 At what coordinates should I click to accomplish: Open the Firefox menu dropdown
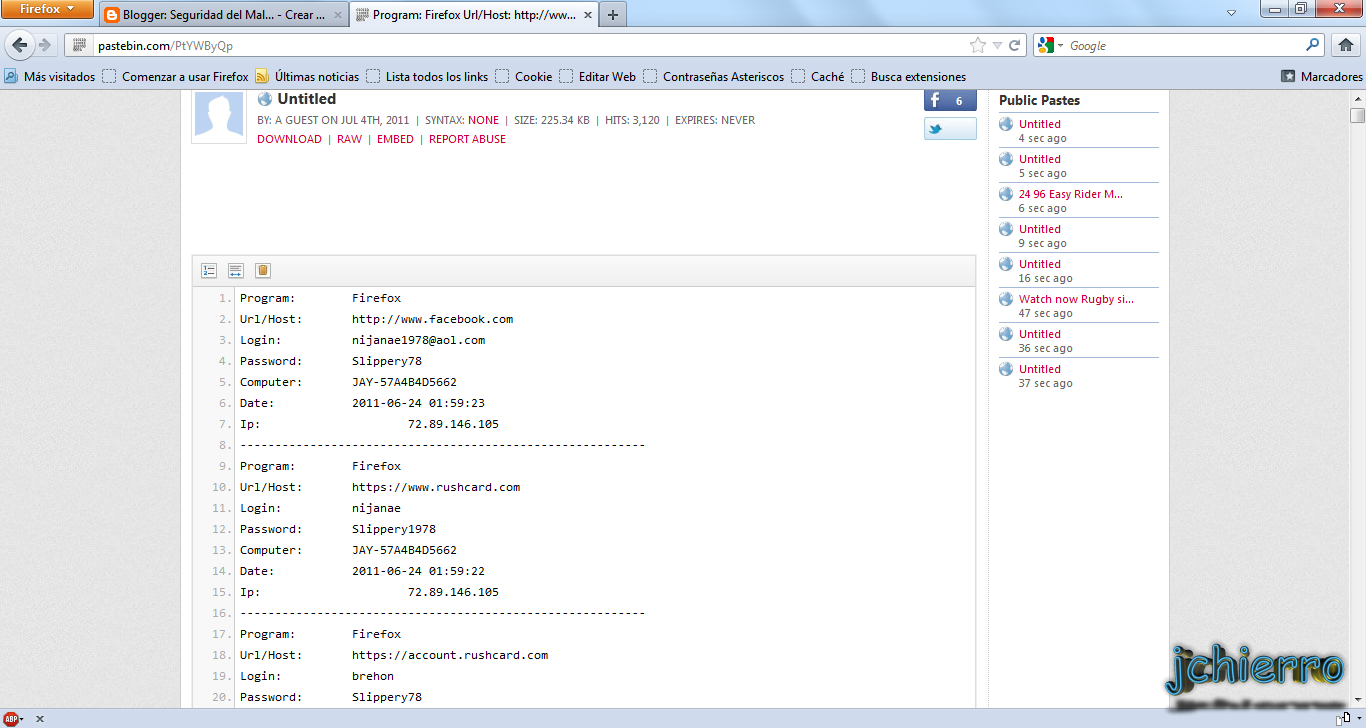(48, 9)
